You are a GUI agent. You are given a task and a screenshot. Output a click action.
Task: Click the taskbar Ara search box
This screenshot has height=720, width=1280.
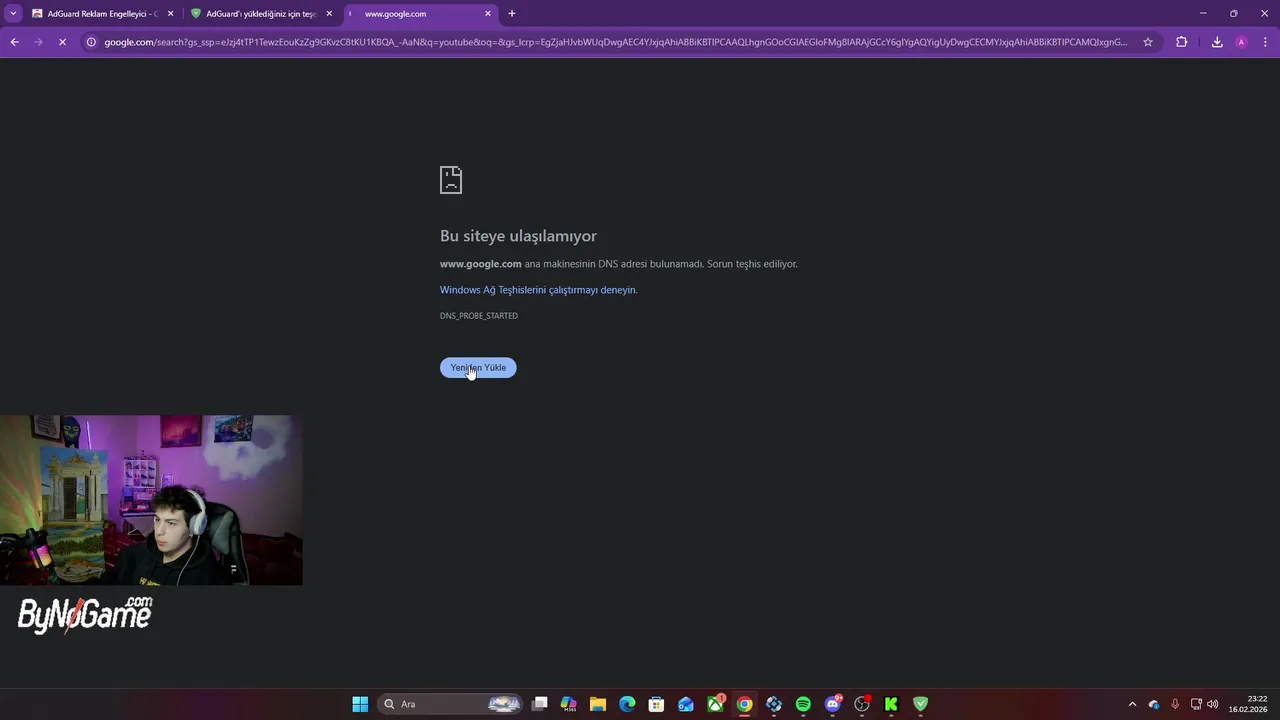(x=451, y=704)
